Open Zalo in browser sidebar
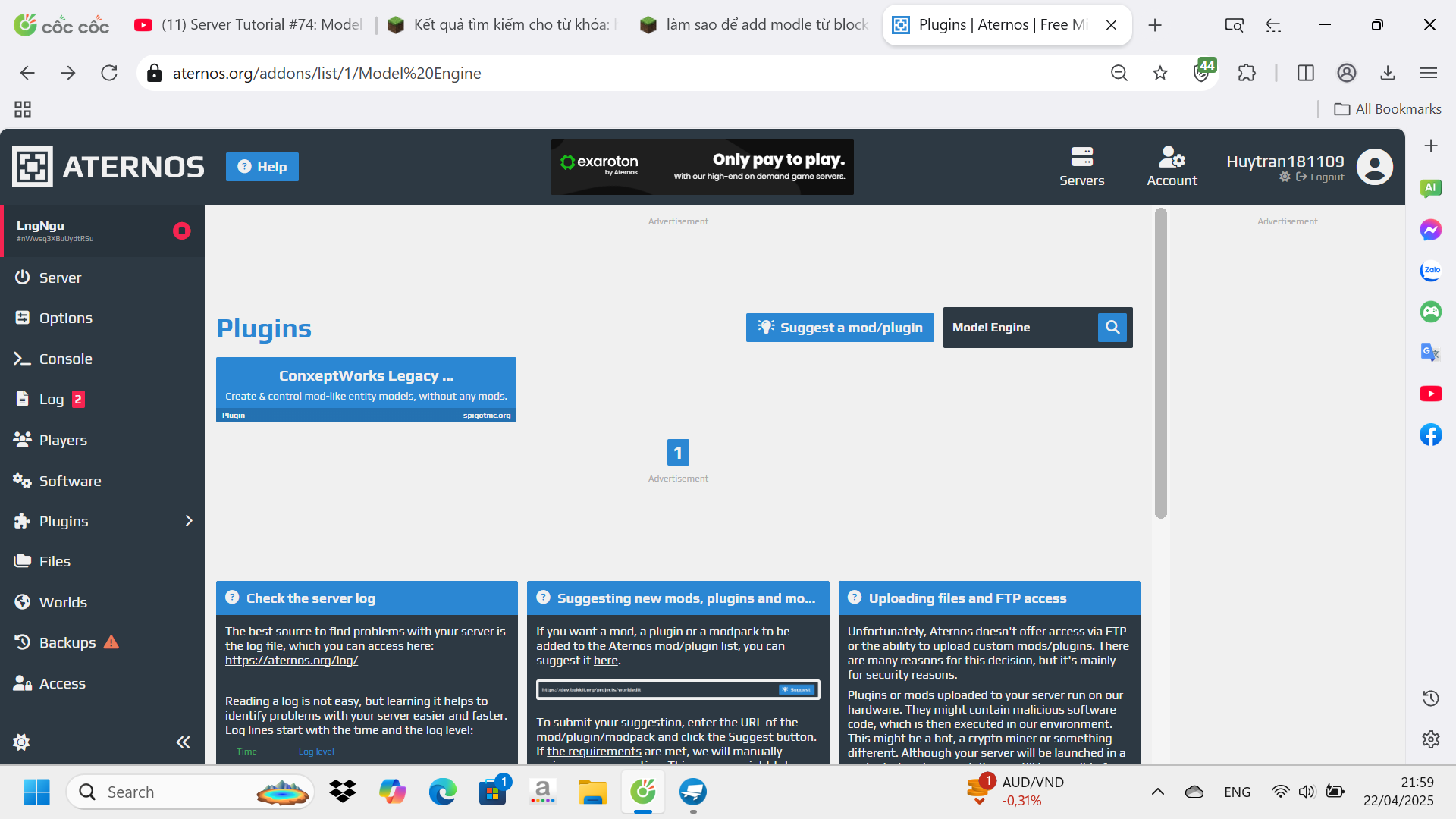The image size is (1456, 819). point(1430,271)
